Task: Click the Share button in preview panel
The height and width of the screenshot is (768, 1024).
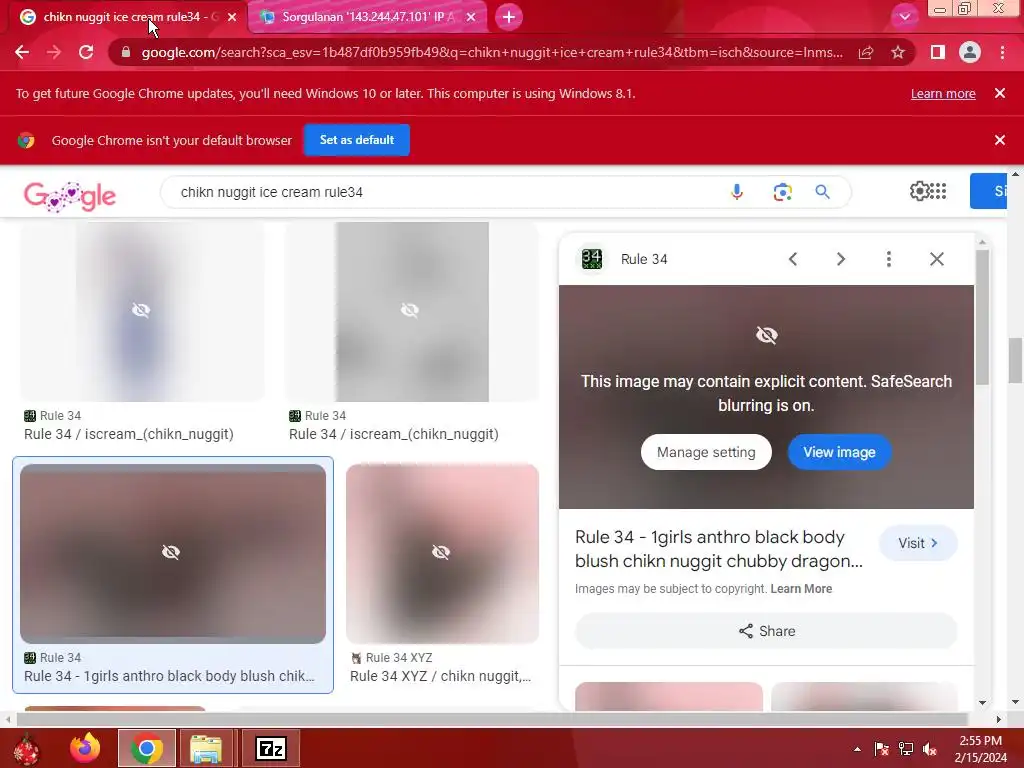Action: pyautogui.click(x=766, y=631)
